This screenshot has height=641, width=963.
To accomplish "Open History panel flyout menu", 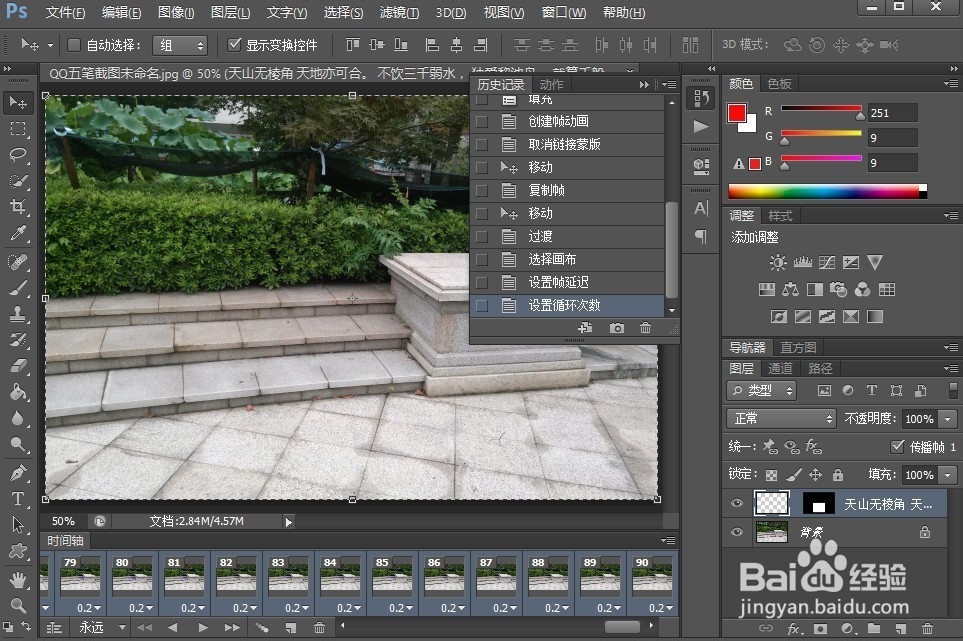I will coord(669,85).
